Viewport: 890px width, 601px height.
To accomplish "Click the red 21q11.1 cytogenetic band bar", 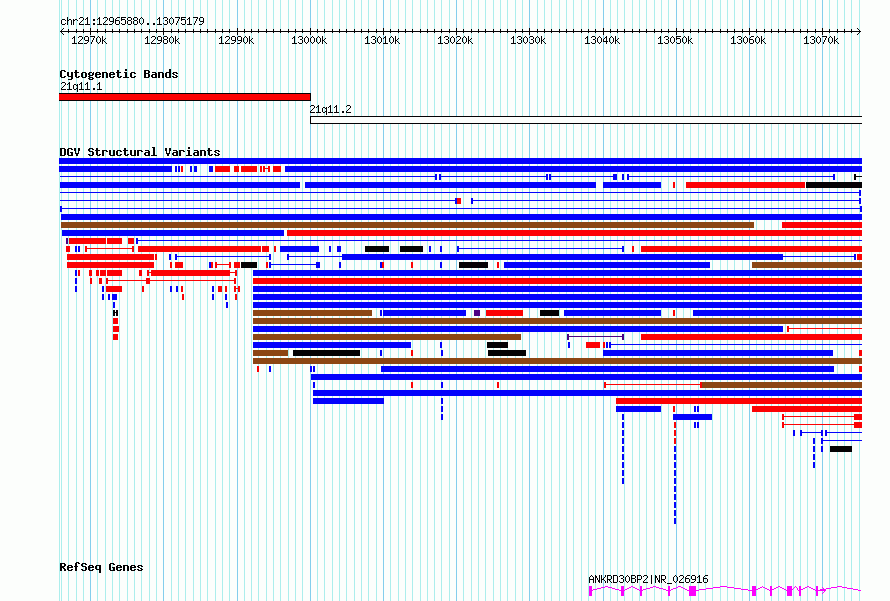I will click(x=185, y=97).
